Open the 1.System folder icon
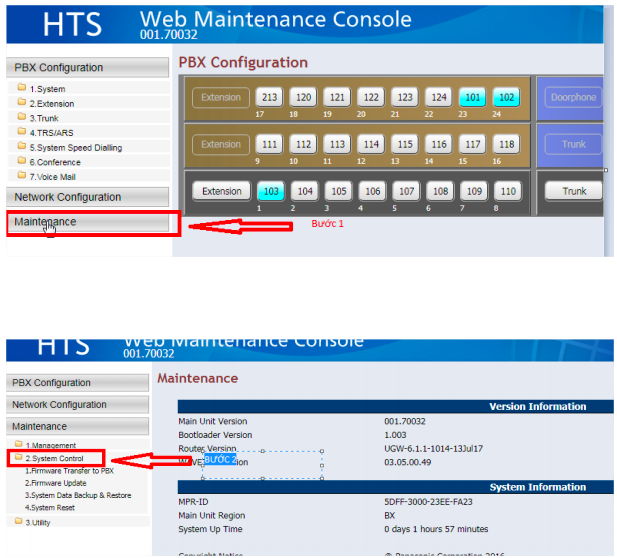617x558 pixels. pyautogui.click(x=22, y=87)
